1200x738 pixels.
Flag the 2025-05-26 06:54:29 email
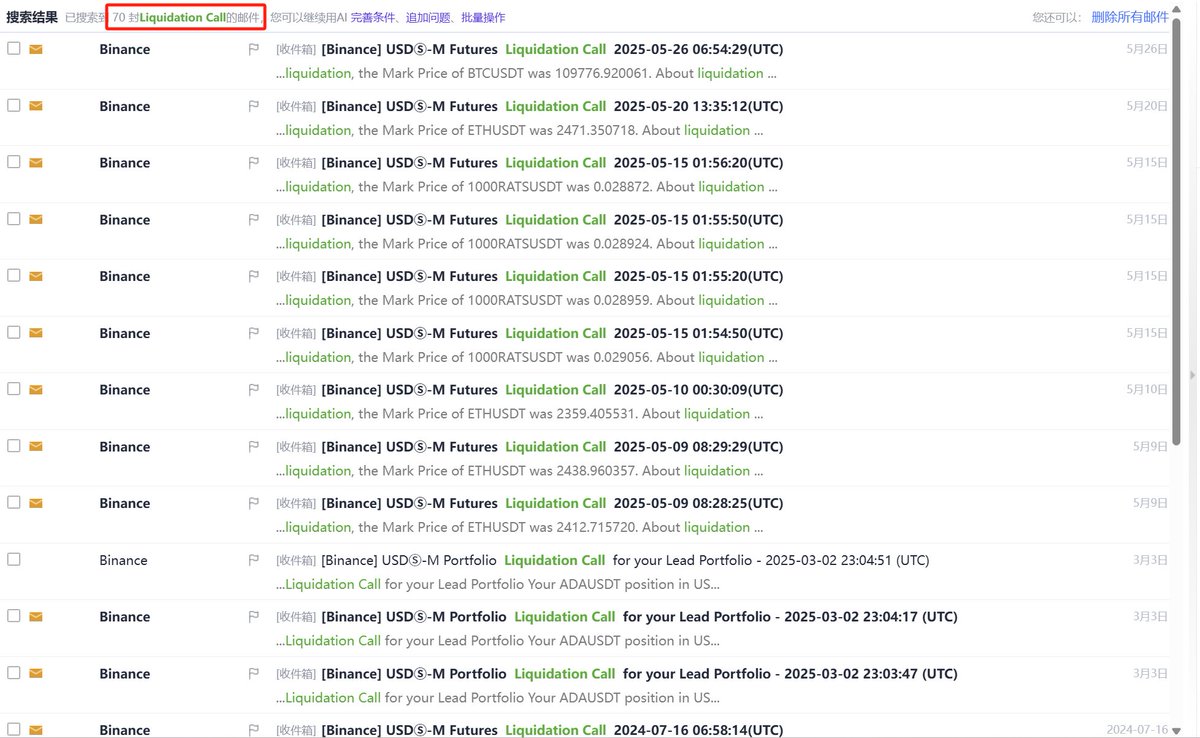[x=253, y=50]
